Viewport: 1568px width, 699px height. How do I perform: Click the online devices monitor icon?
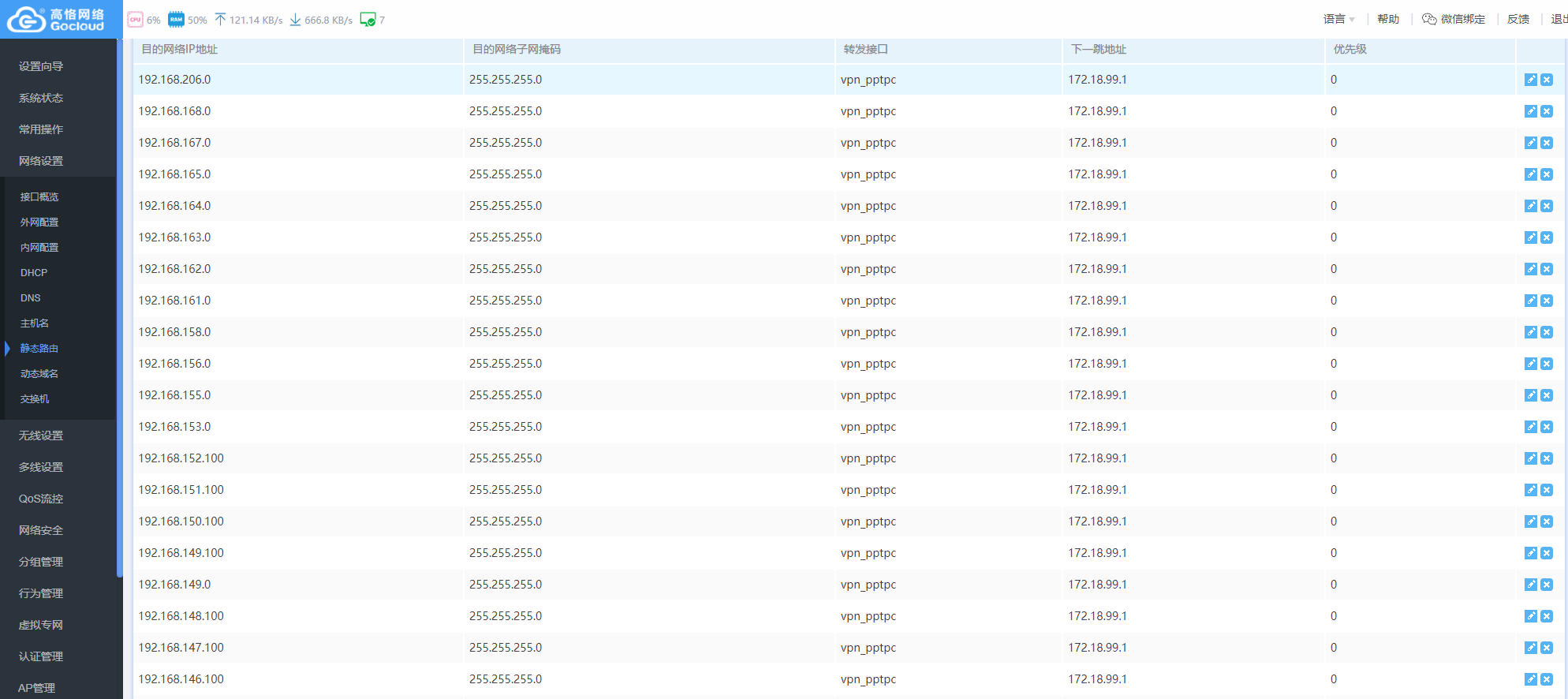[x=368, y=20]
